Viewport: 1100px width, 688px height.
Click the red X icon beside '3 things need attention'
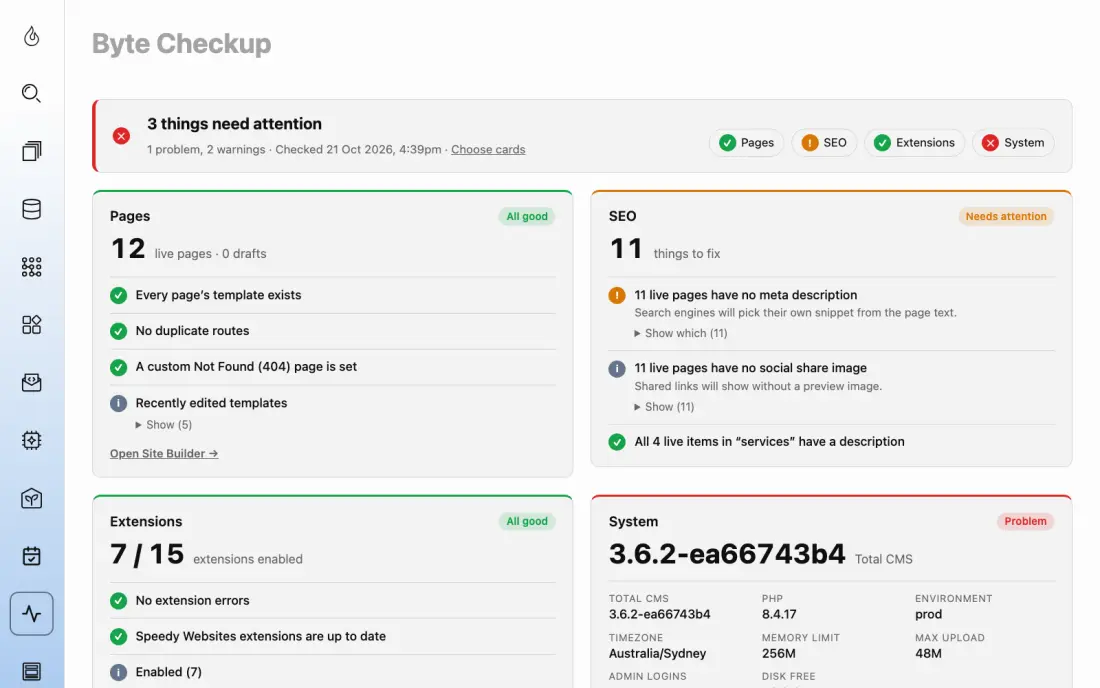tap(121, 135)
